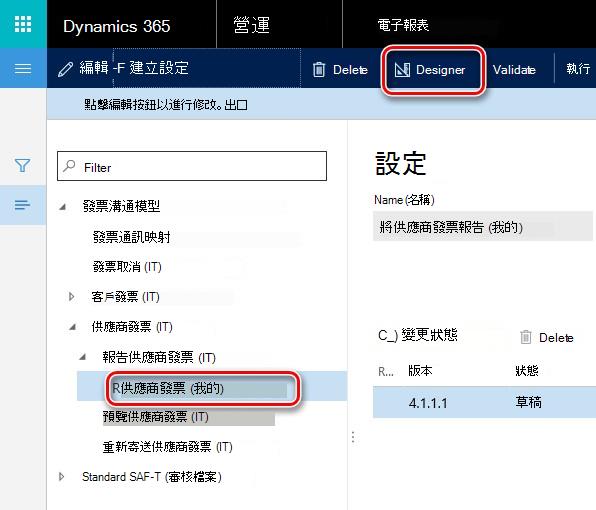Open the filter funnel sidebar icon
The width and height of the screenshot is (596, 510).
tap(22, 165)
